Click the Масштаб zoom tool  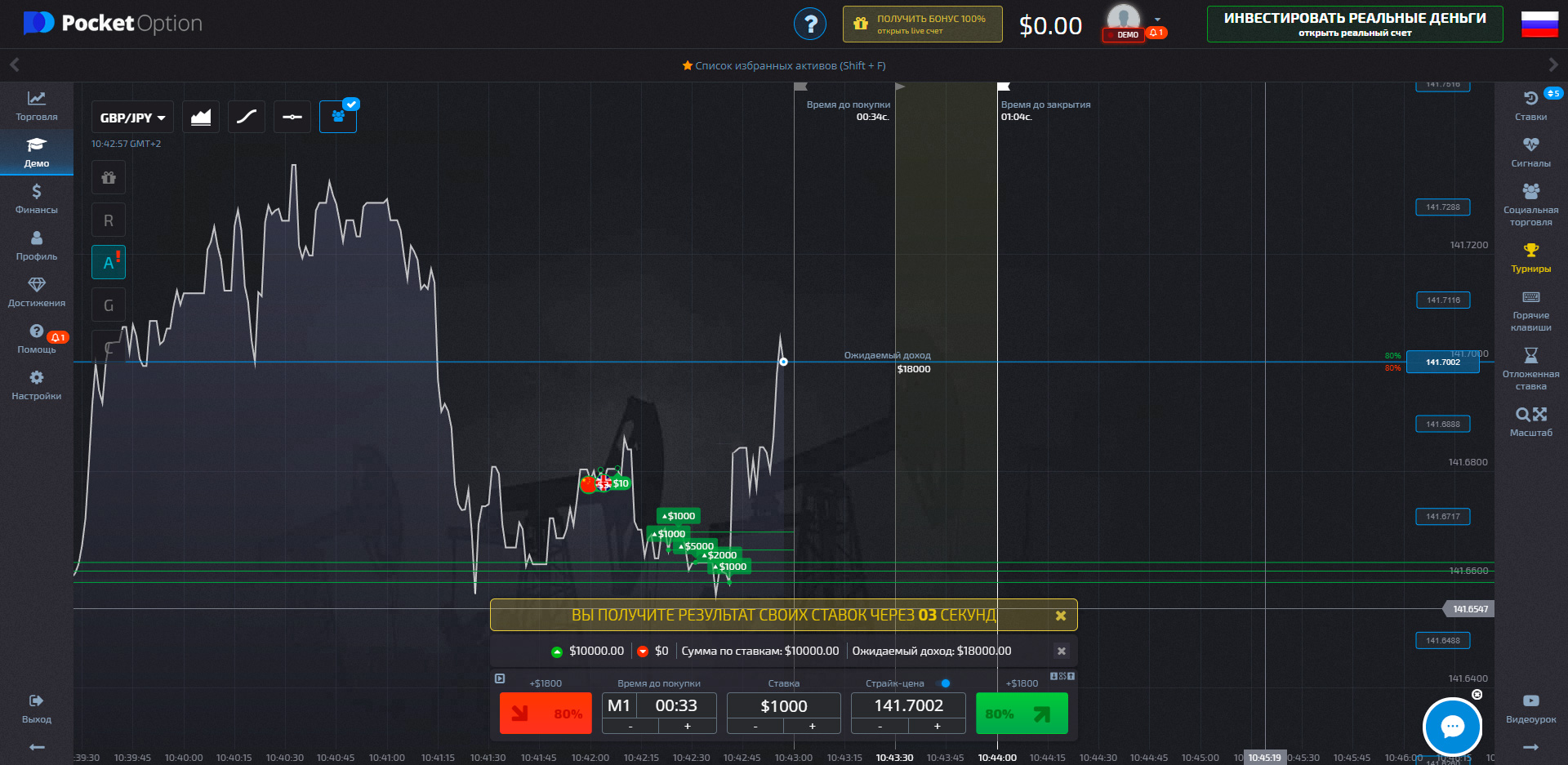[x=1530, y=421]
